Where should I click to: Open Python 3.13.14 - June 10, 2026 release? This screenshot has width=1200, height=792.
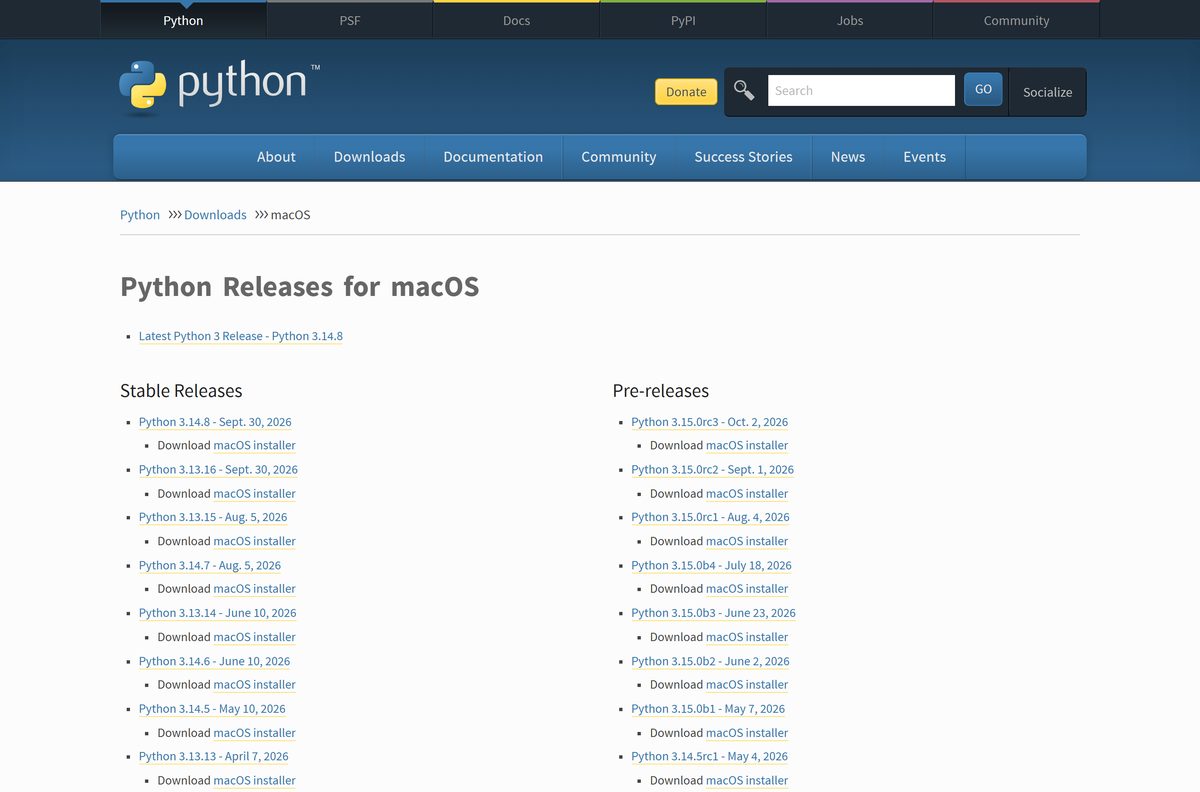tap(217, 613)
